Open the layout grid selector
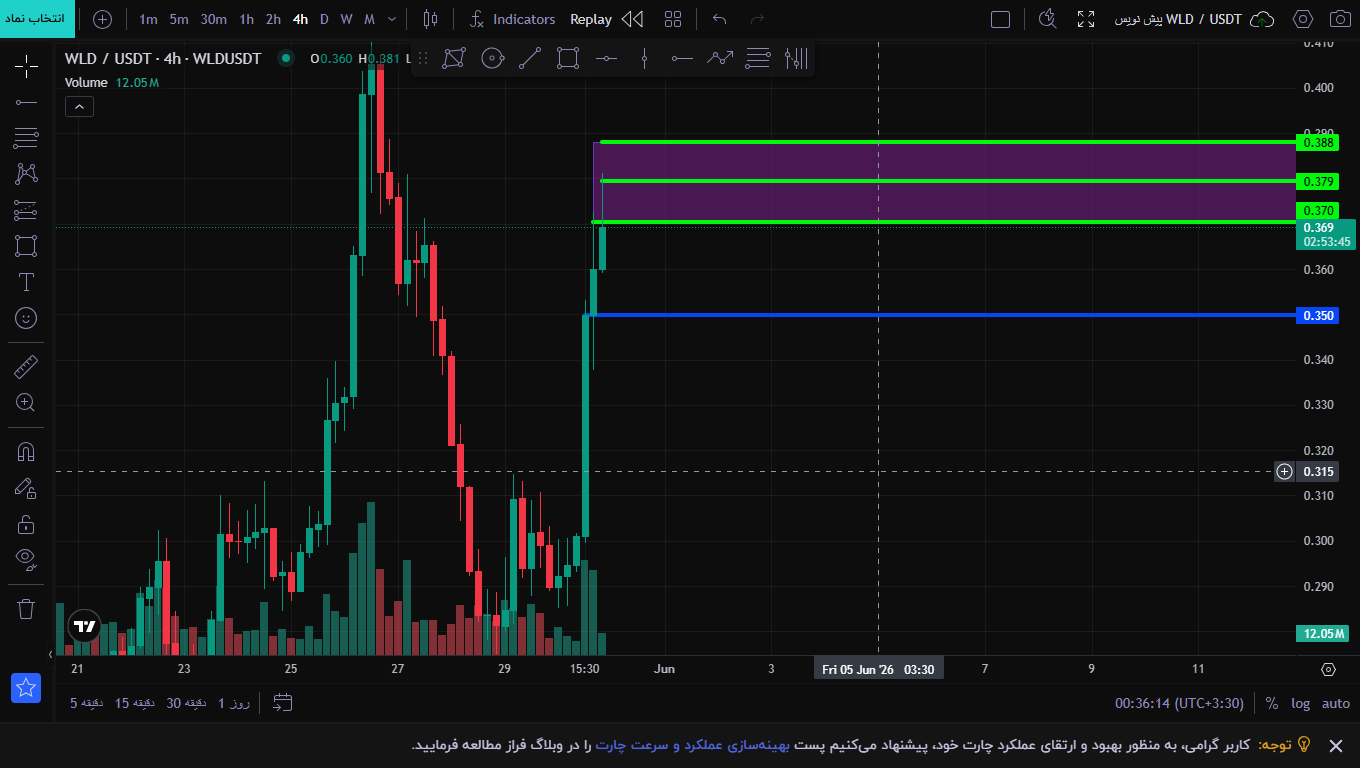 click(x=673, y=19)
